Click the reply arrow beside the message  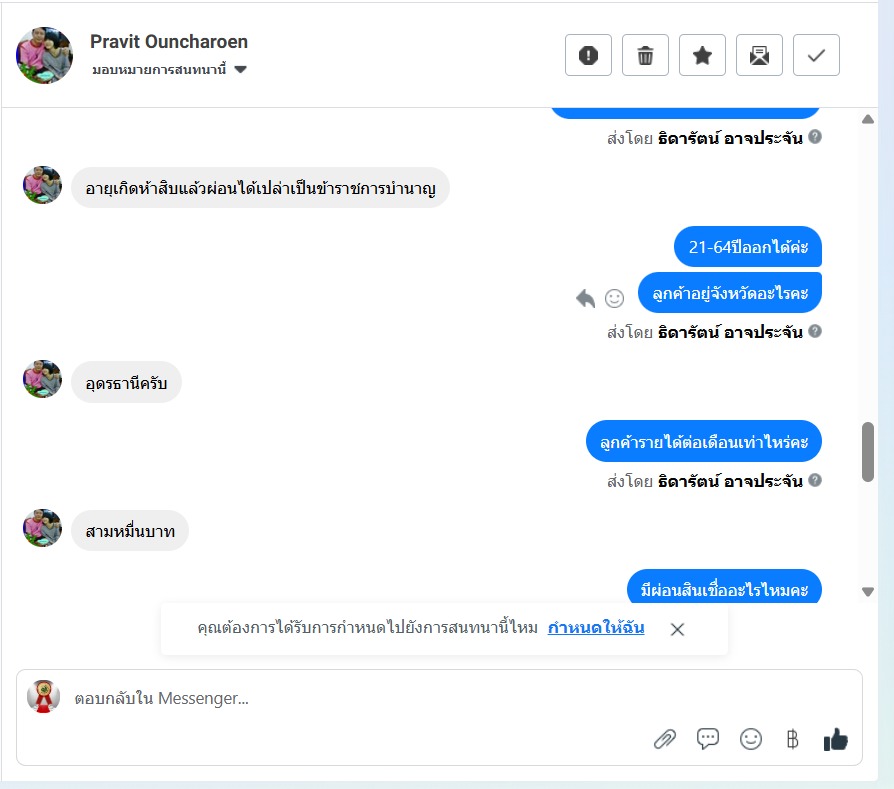tap(586, 298)
